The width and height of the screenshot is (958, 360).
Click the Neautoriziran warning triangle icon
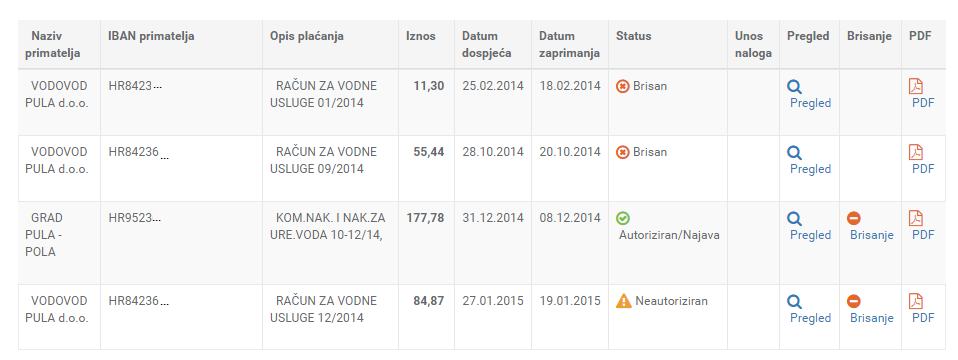[623, 301]
